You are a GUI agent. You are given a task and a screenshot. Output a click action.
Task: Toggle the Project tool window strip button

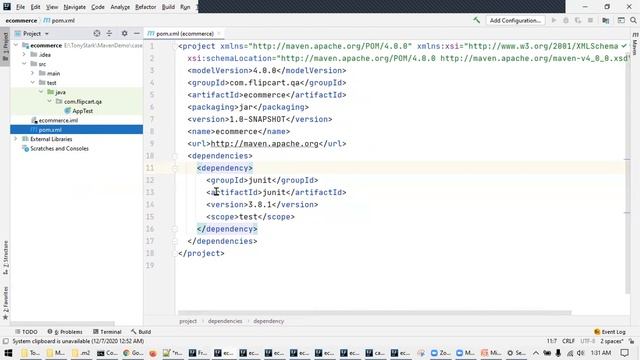pos(5,46)
